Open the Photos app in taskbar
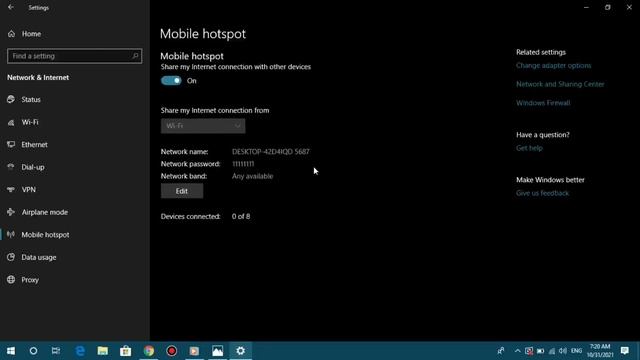The height and width of the screenshot is (360, 640). point(218,351)
